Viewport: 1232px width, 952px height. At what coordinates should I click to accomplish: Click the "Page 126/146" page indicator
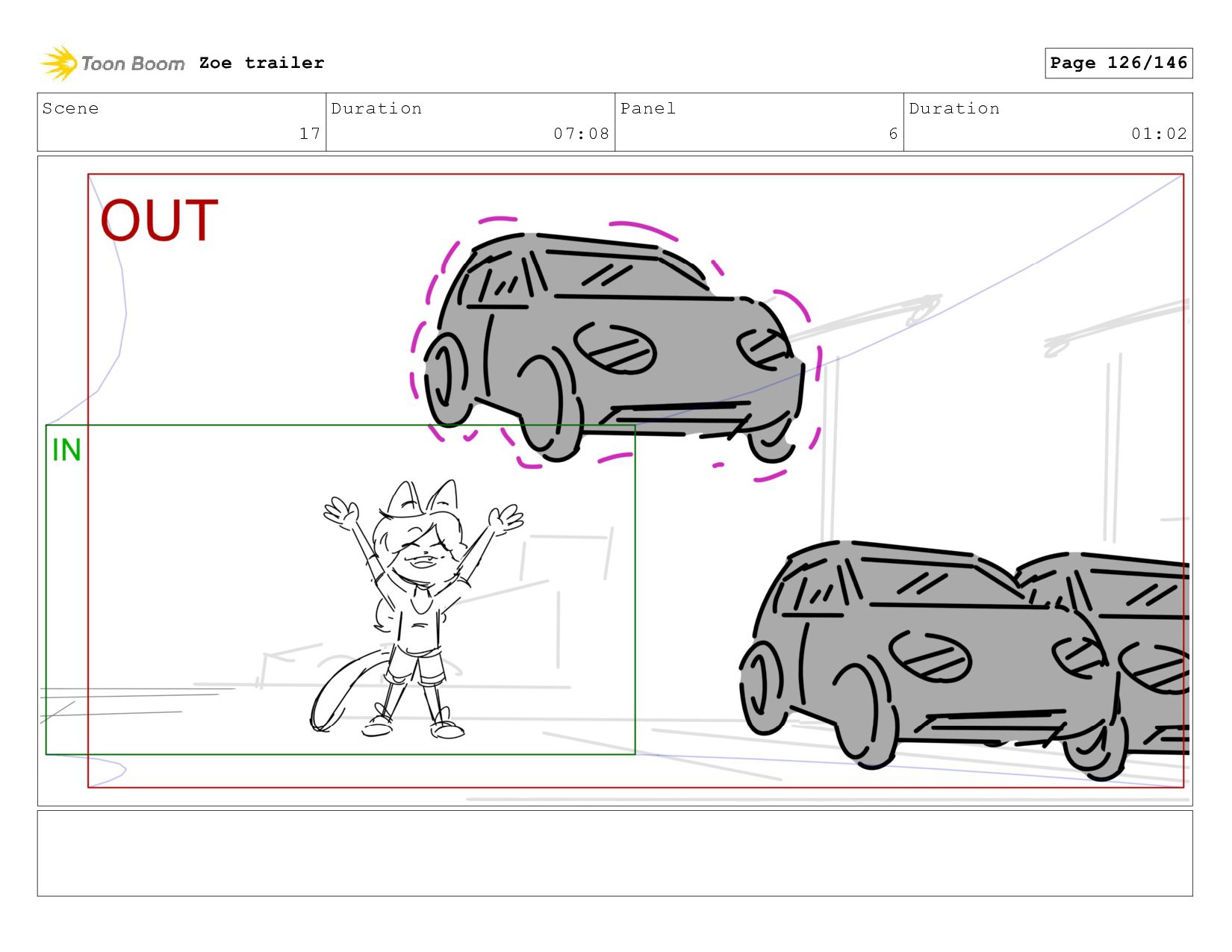[x=1119, y=63]
